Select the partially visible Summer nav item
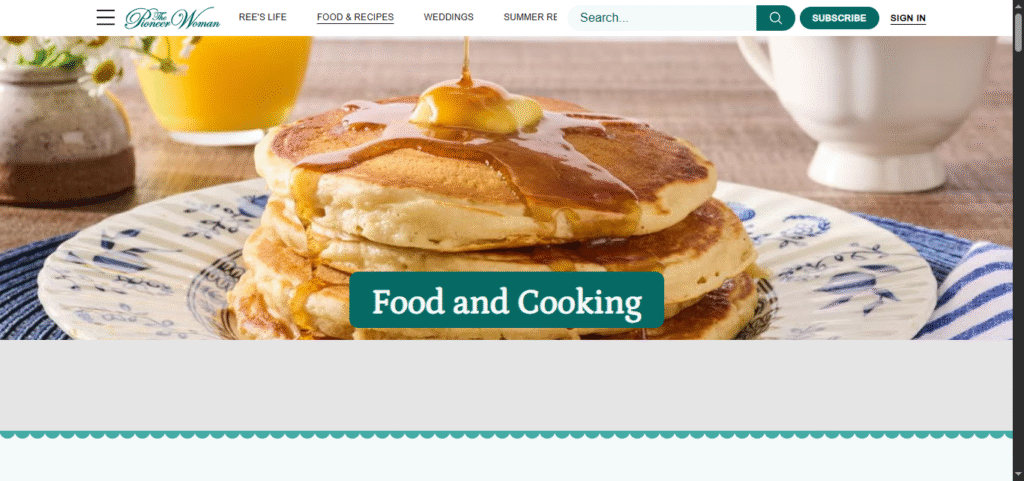Image resolution: width=1024 pixels, height=481 pixels. tap(530, 18)
